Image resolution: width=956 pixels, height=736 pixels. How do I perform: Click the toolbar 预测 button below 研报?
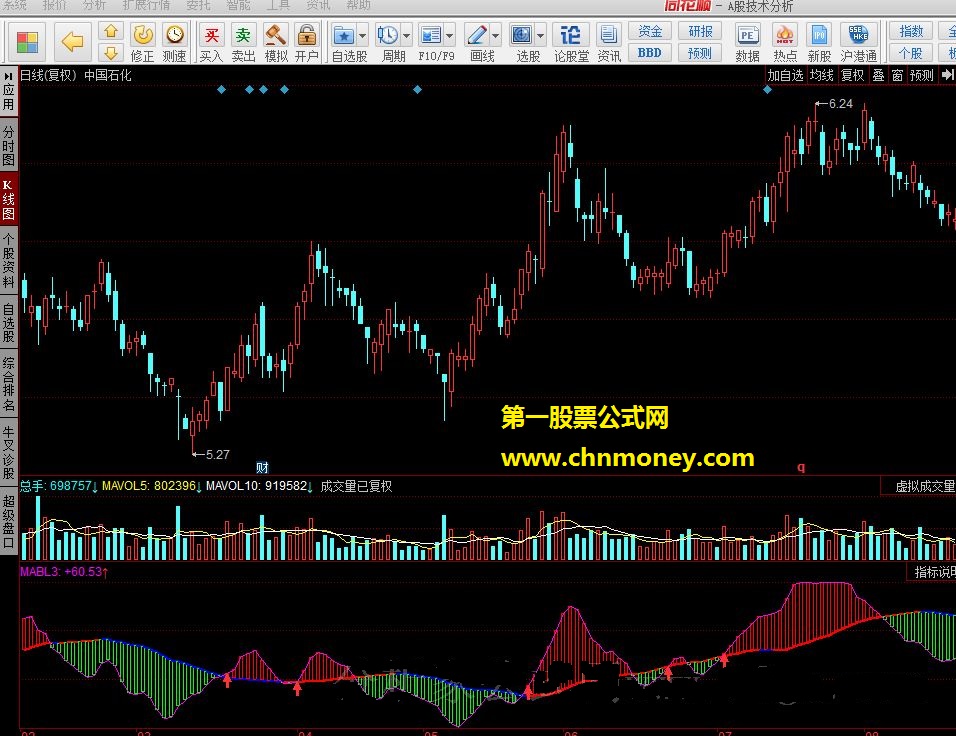700,53
